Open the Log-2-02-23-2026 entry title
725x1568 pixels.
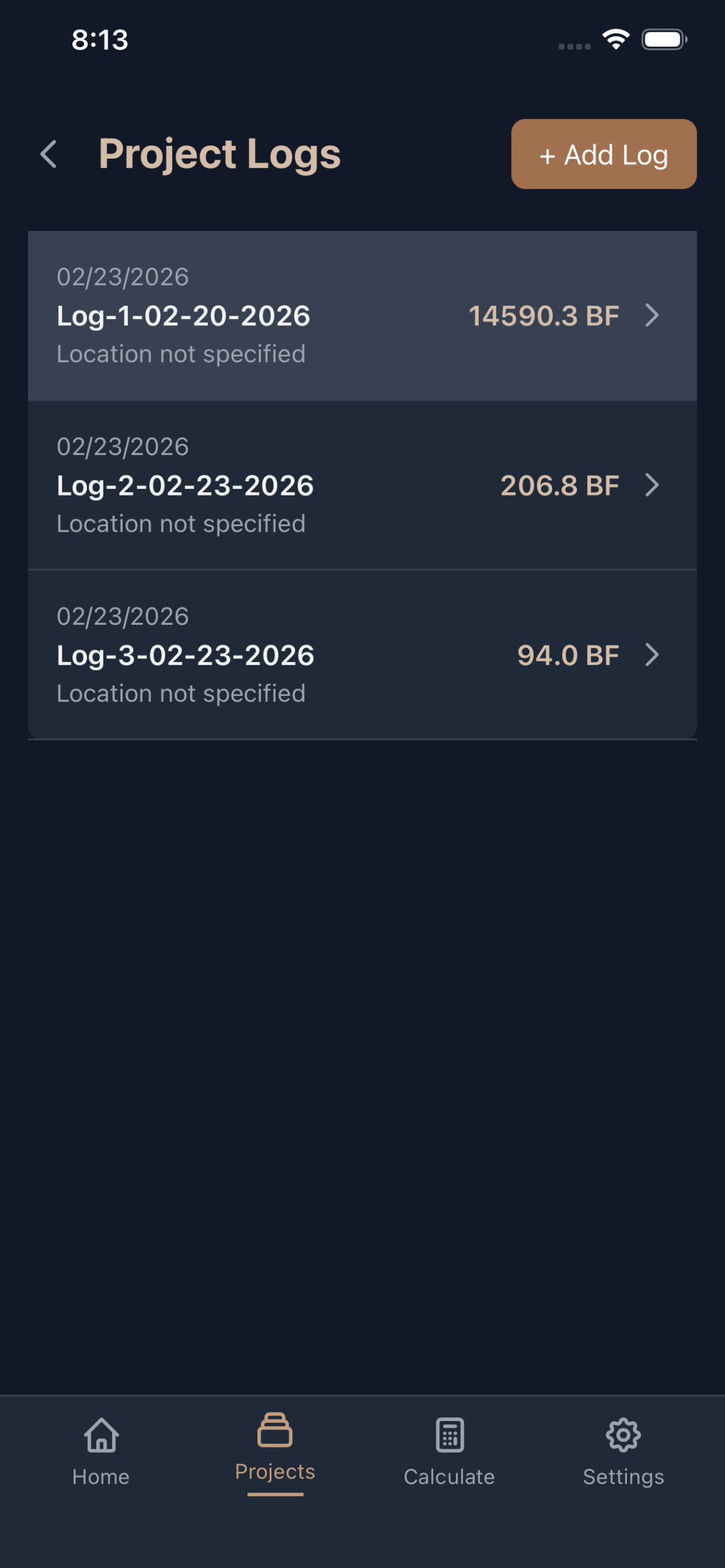pyautogui.click(x=185, y=486)
